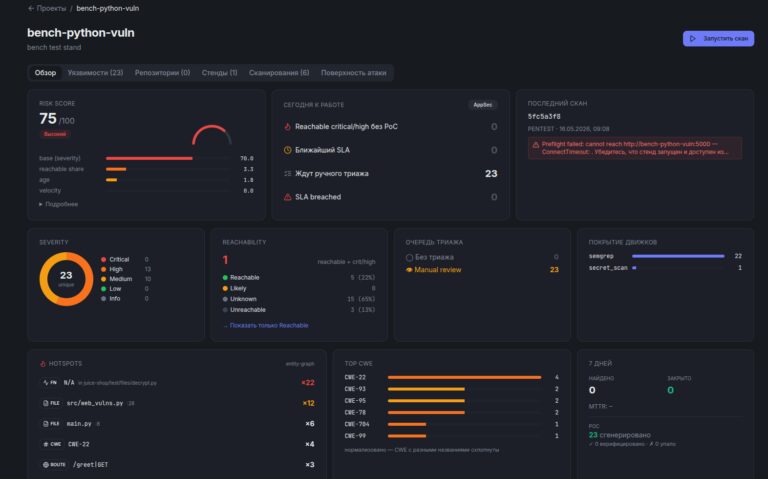This screenshot has width=768, height=479.
Task: Click the clock icon next to Ближайший SLA
Action: [x=288, y=150]
